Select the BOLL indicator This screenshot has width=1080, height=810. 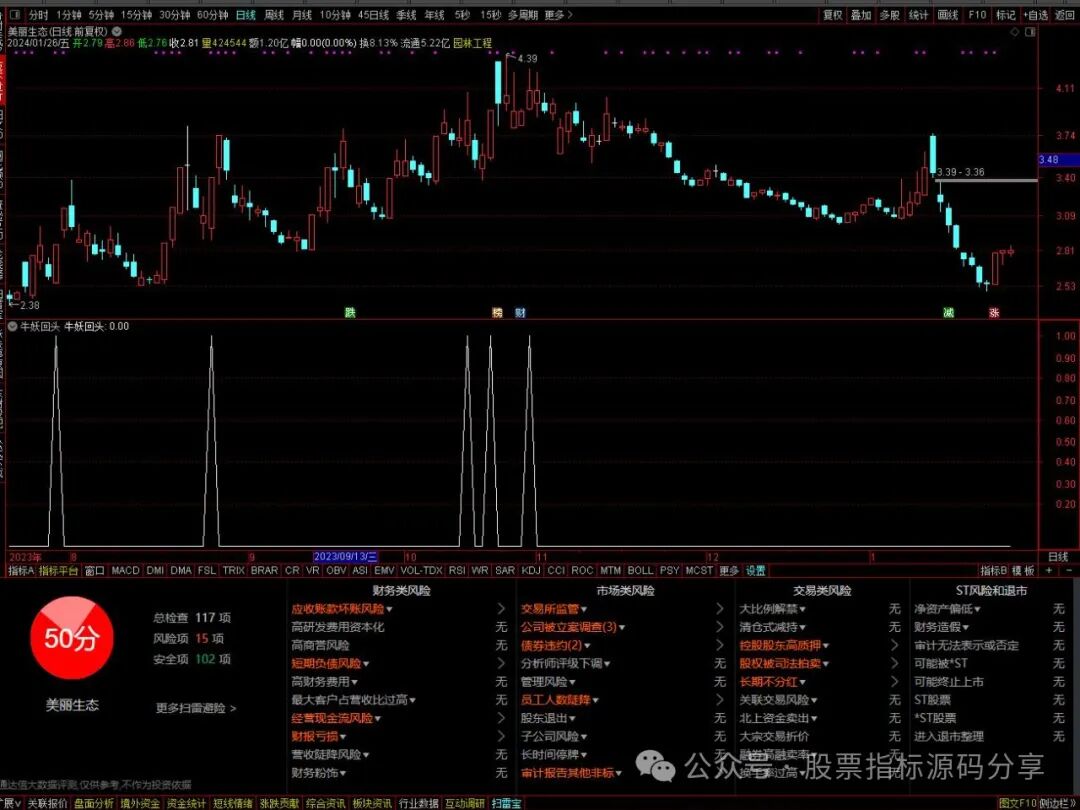[x=641, y=570]
